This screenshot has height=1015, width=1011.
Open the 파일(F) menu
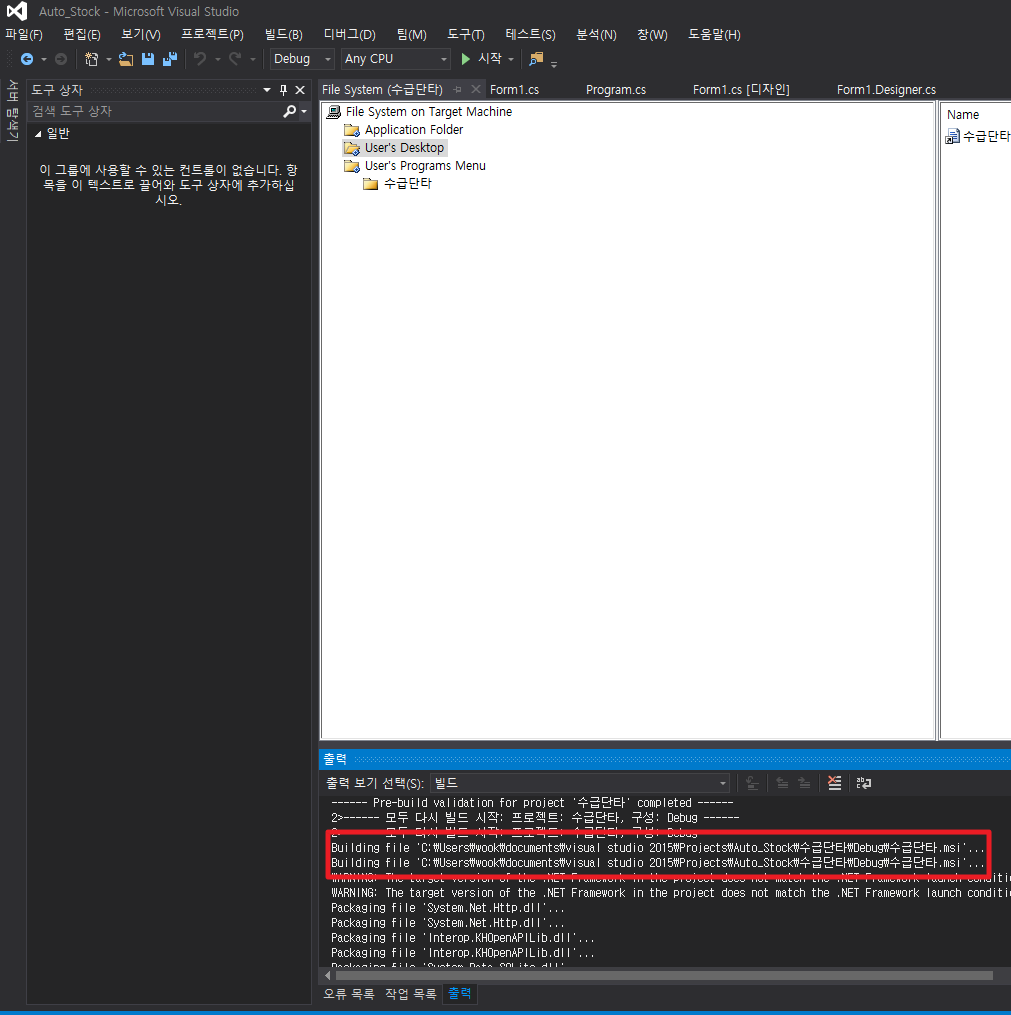pos(24,35)
